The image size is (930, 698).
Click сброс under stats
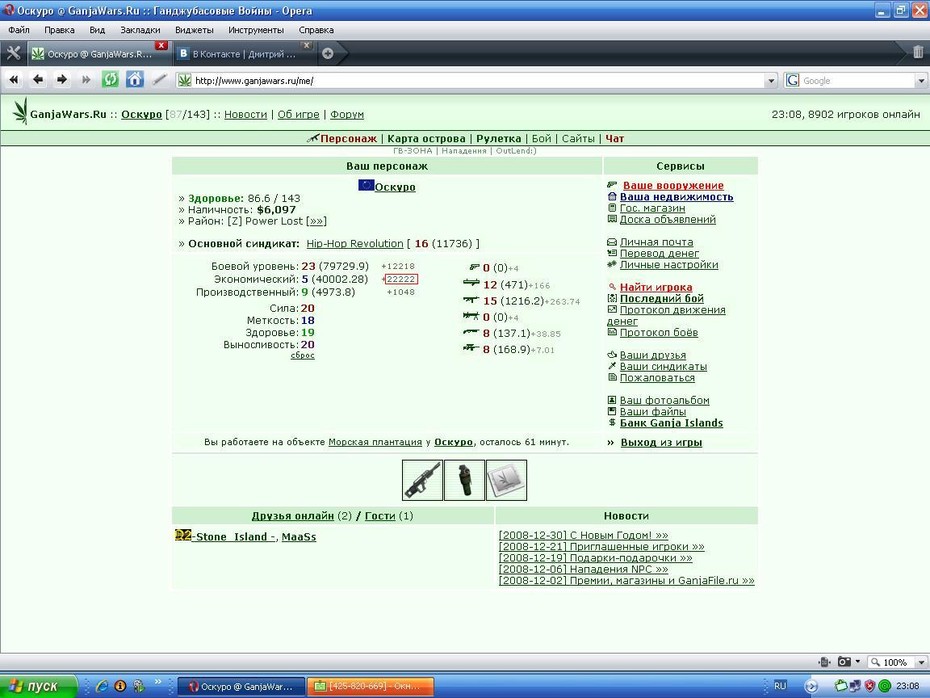(302, 355)
